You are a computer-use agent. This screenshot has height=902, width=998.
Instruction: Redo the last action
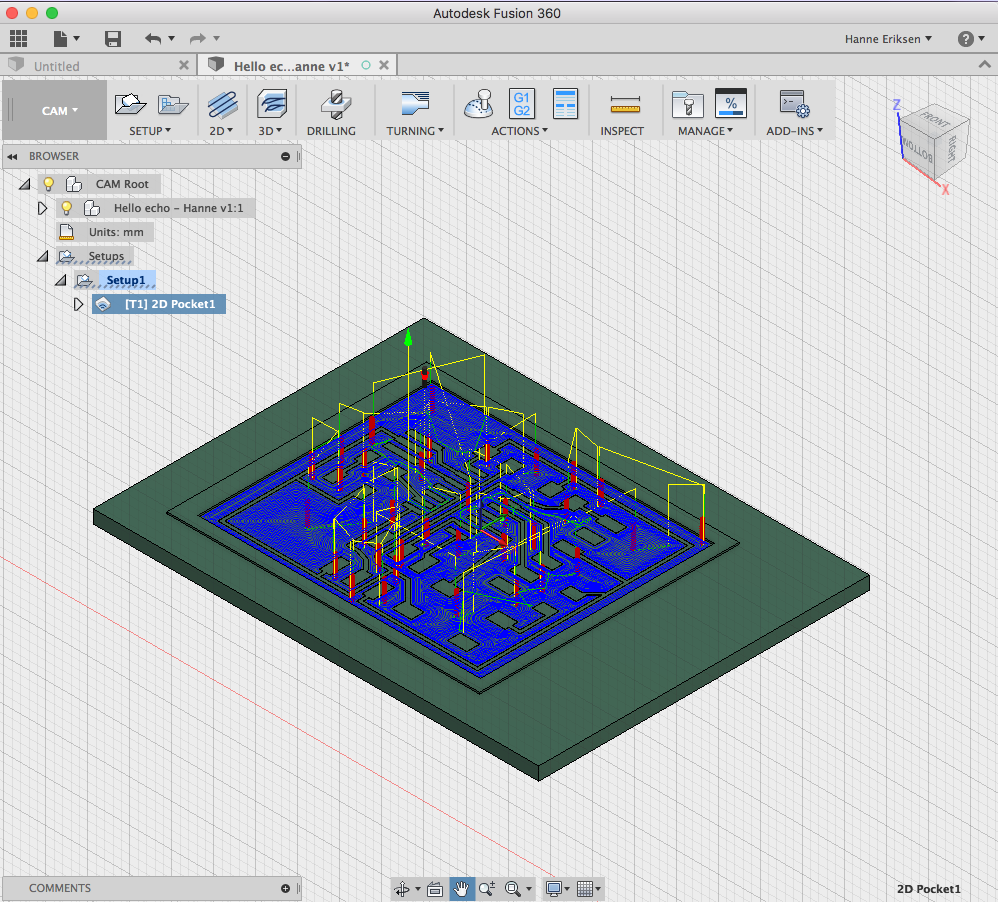click(x=198, y=39)
